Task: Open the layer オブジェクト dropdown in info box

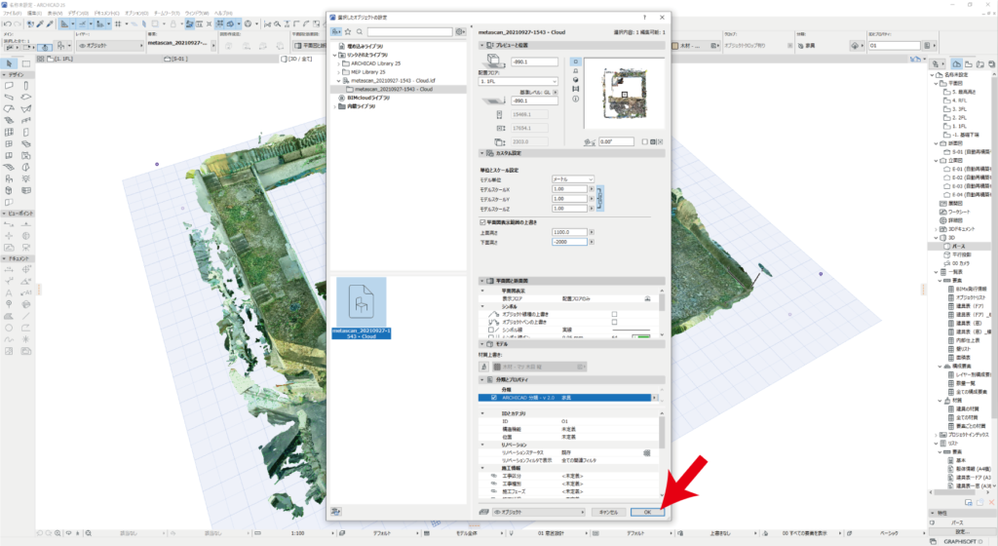Action: click(110, 46)
